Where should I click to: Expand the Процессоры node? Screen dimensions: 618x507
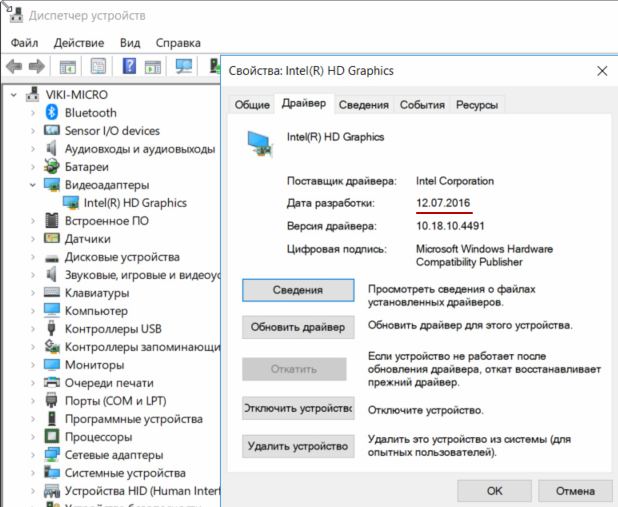tap(33, 437)
